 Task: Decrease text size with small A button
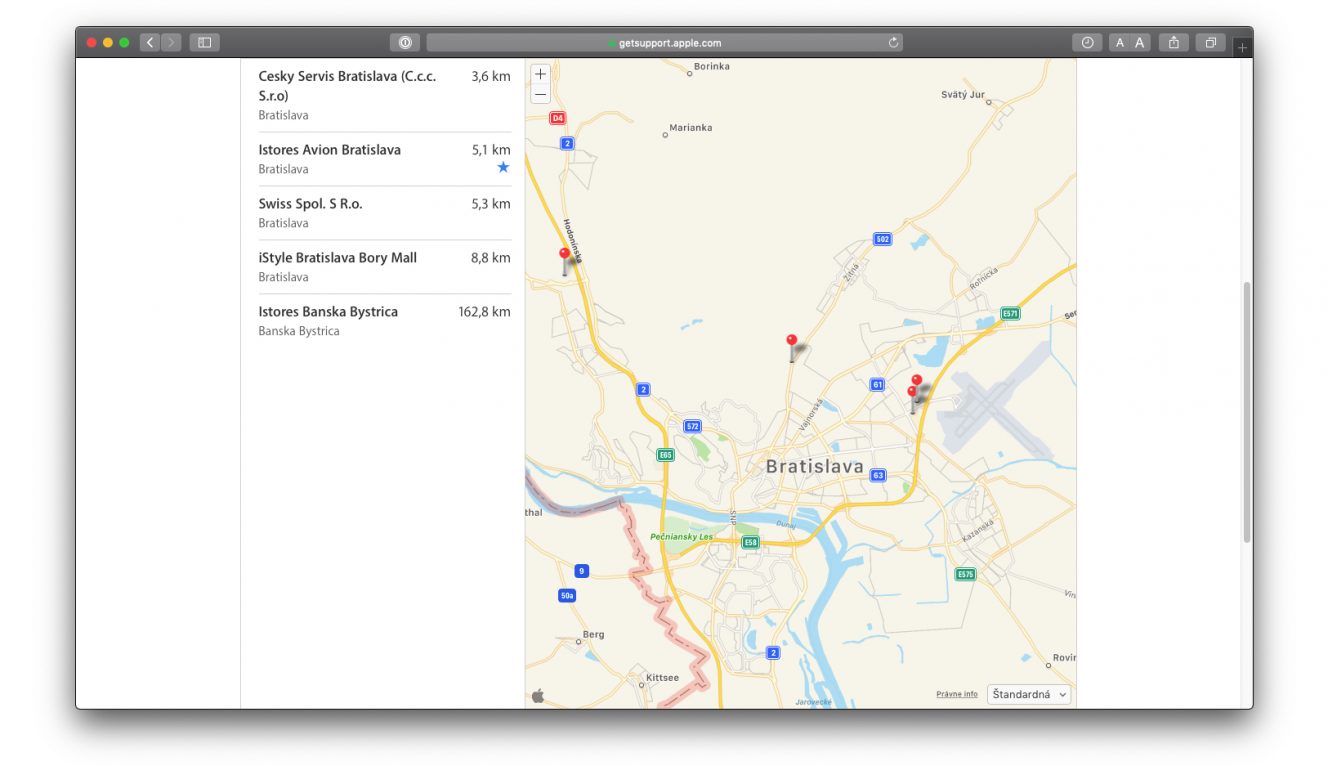pos(1119,42)
